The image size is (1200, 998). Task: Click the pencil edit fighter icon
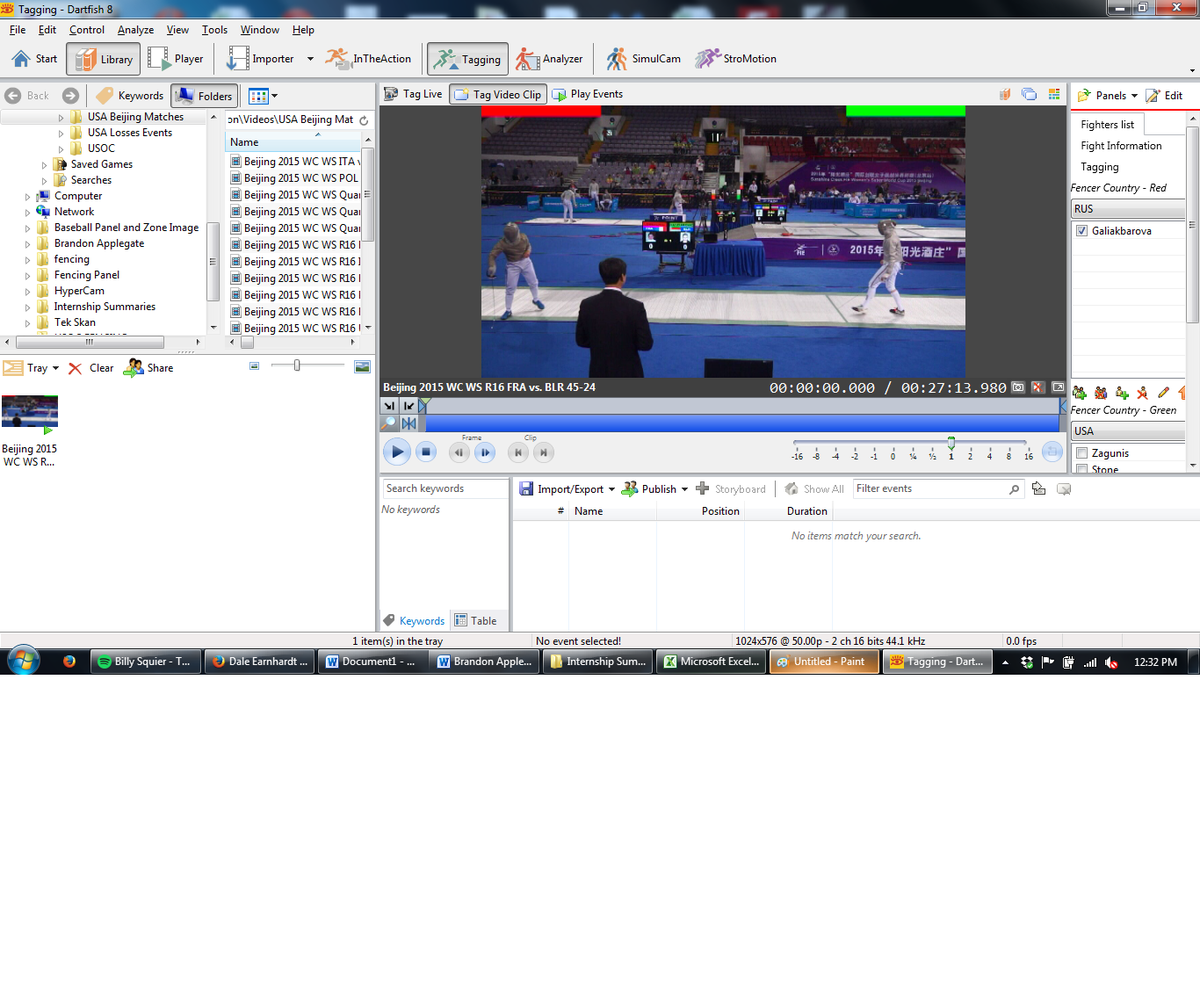point(1163,393)
